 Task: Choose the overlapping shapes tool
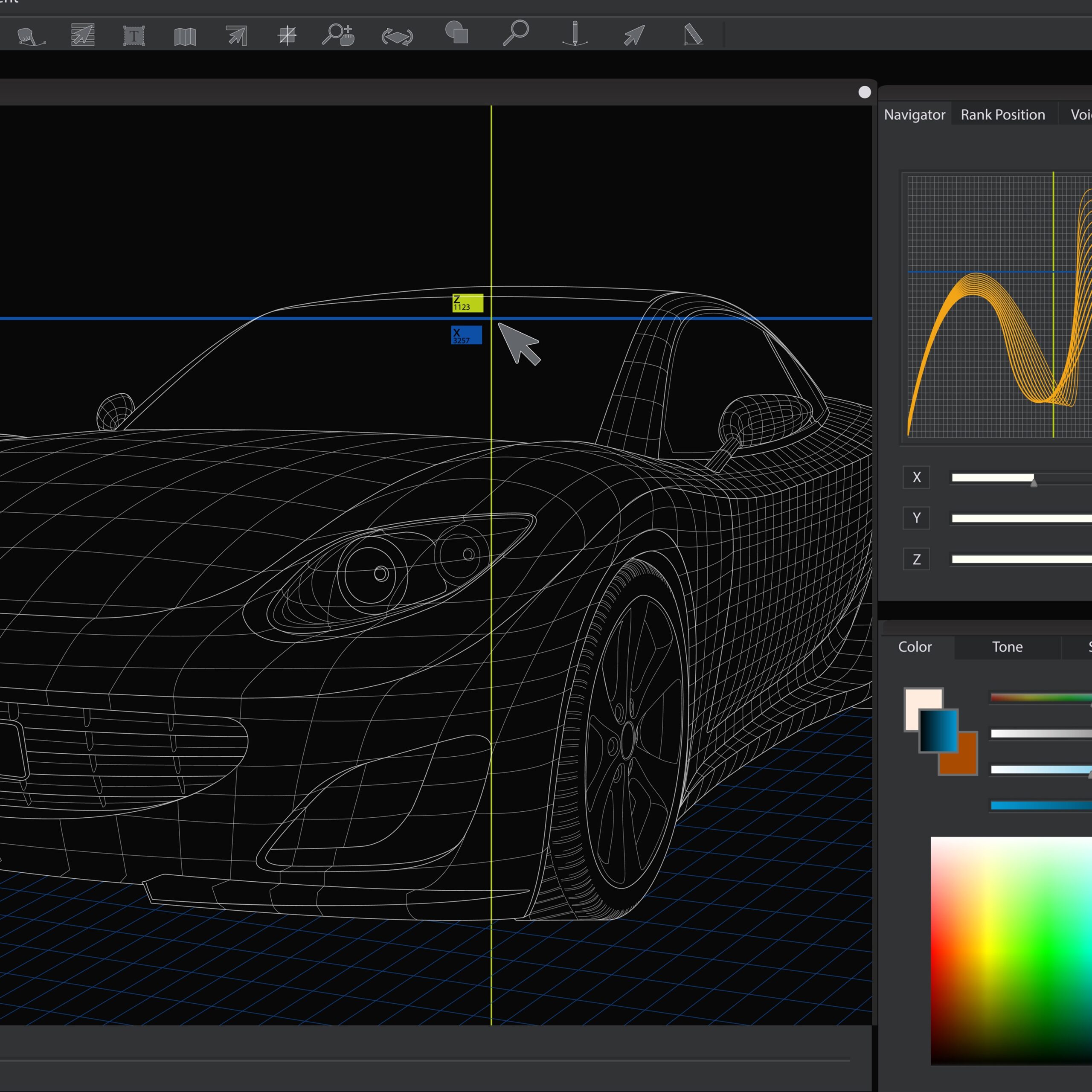pos(457,33)
